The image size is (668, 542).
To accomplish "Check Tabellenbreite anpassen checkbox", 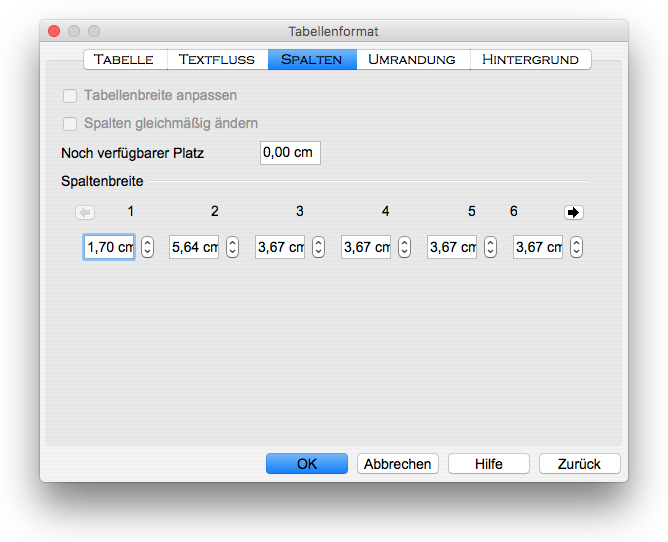I will (70, 95).
